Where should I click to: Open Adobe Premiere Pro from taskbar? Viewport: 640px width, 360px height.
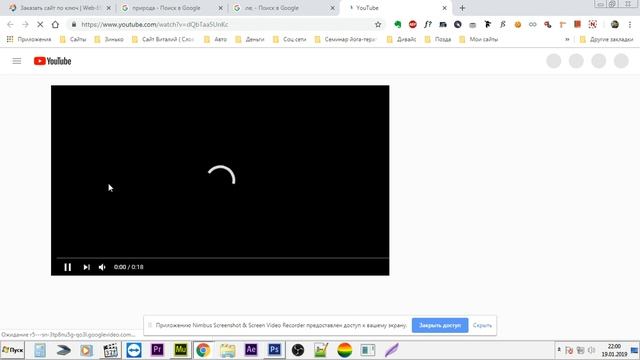pos(157,350)
